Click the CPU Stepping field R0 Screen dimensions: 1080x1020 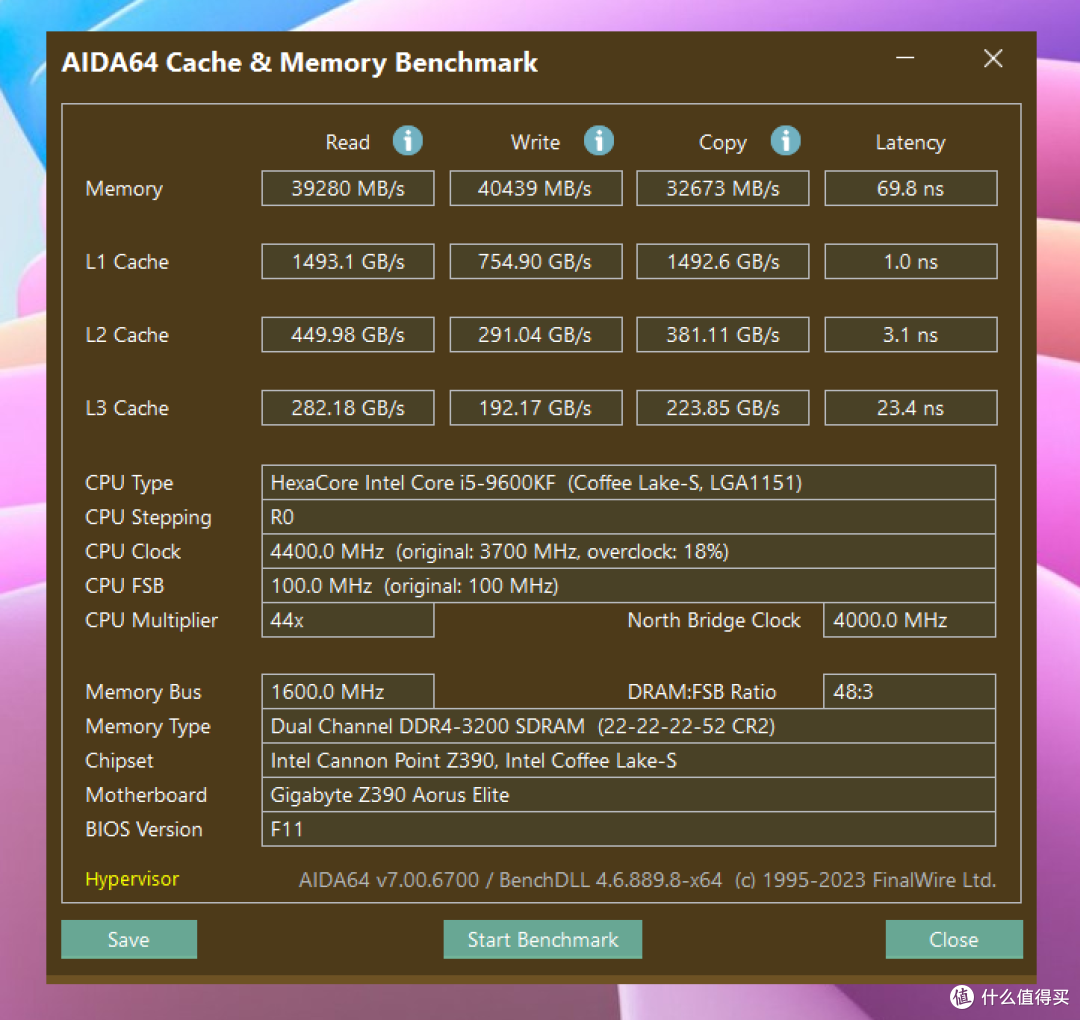pos(628,517)
